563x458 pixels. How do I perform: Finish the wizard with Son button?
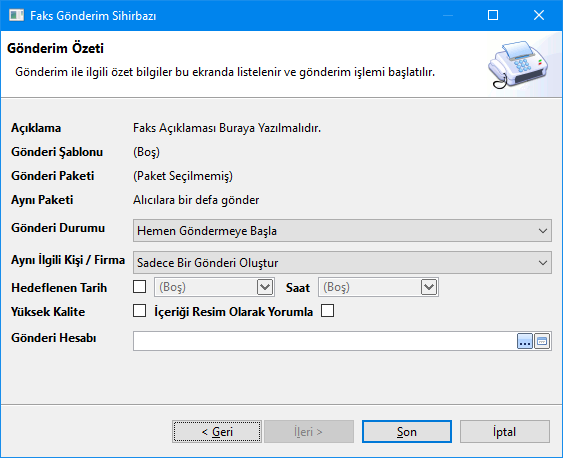tap(407, 431)
